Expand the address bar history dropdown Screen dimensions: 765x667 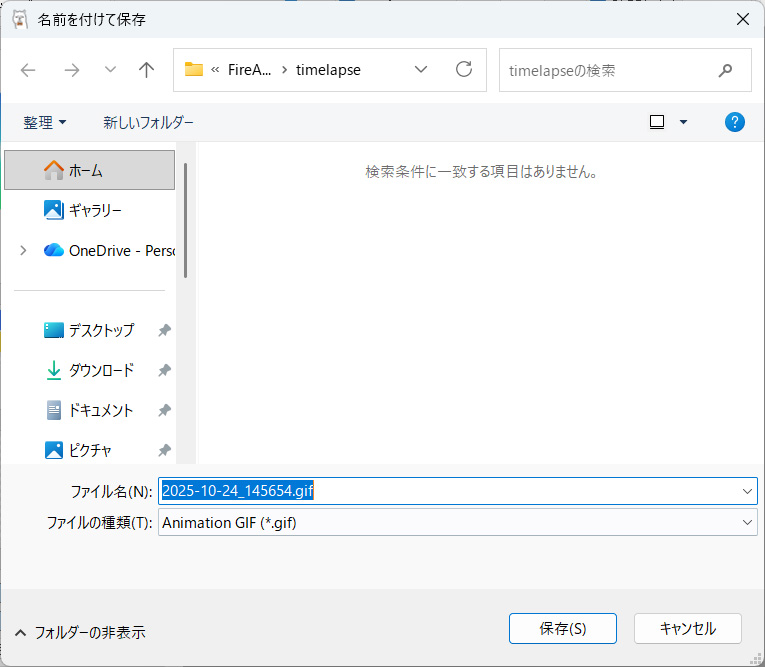point(421,70)
